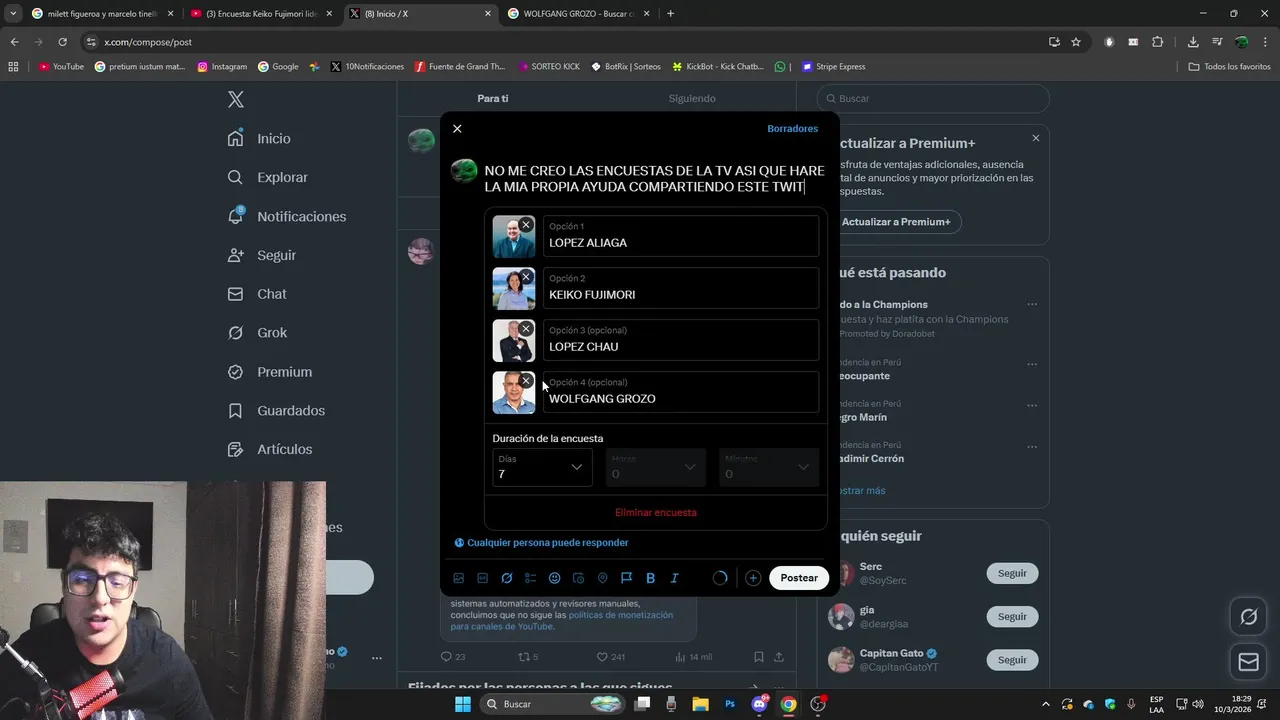Toggle italic formatting in composer
This screenshot has width=1280, height=720.
pos(675,578)
